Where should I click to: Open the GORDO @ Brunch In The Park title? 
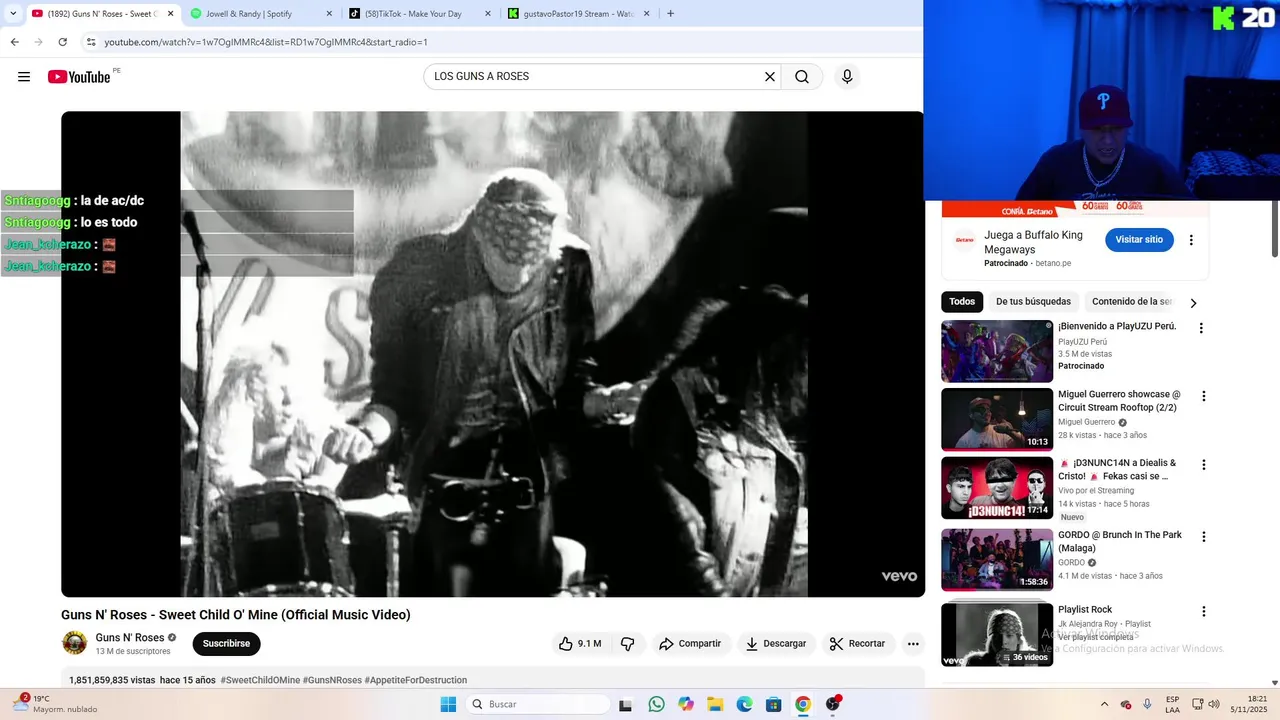[x=1120, y=542]
